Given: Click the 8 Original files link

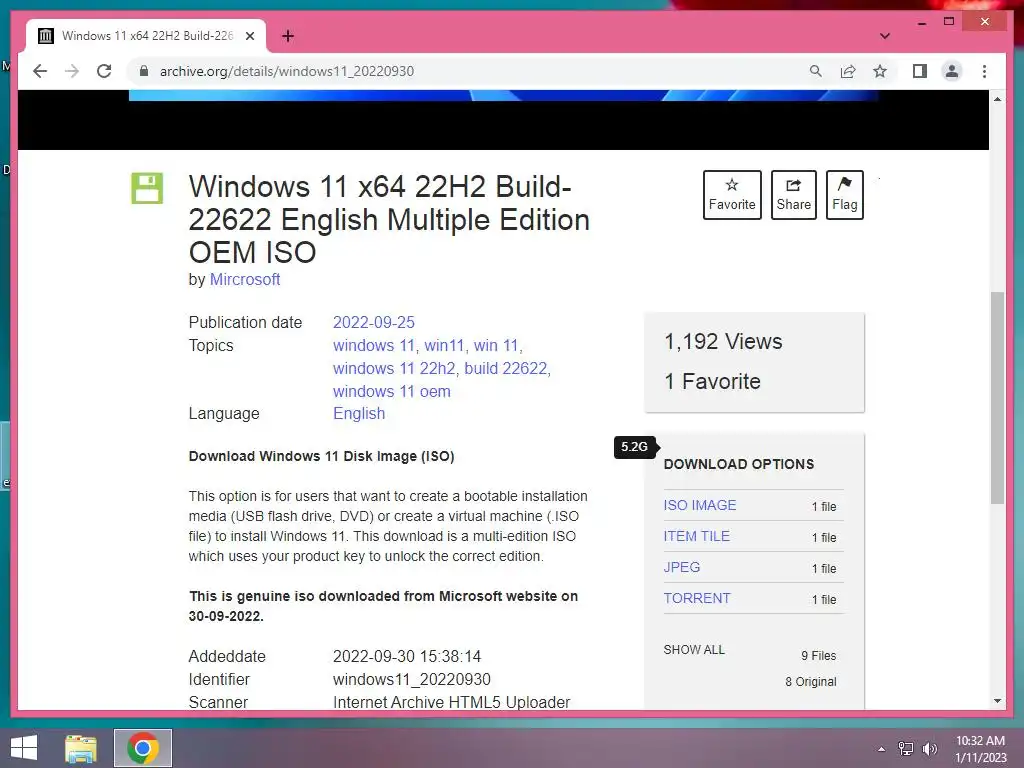Looking at the screenshot, I should 810,682.
